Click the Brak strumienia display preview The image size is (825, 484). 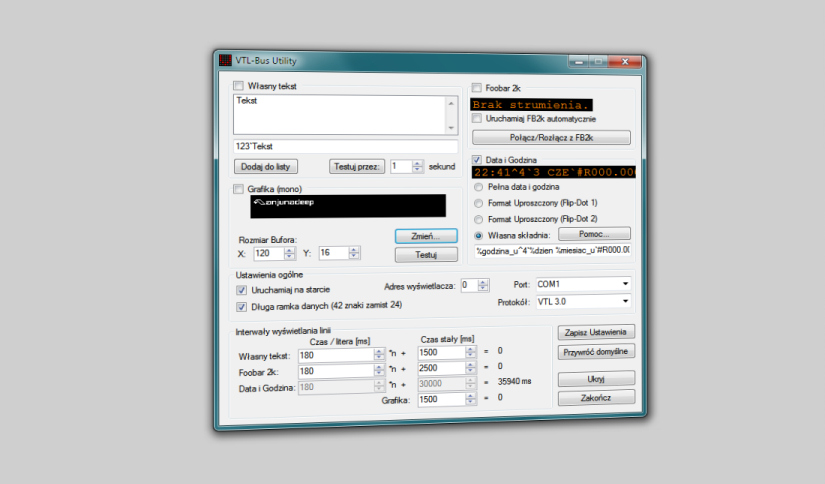pyautogui.click(x=531, y=105)
